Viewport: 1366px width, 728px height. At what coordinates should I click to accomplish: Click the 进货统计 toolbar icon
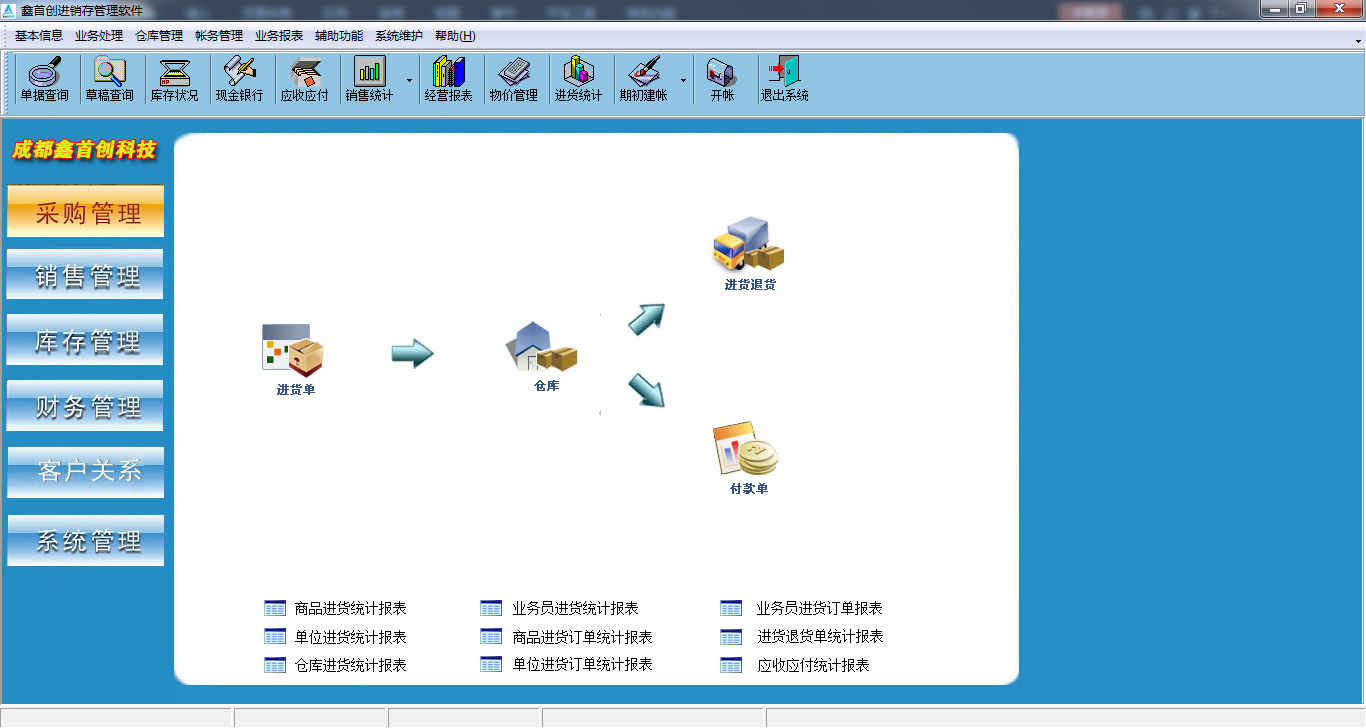click(579, 78)
